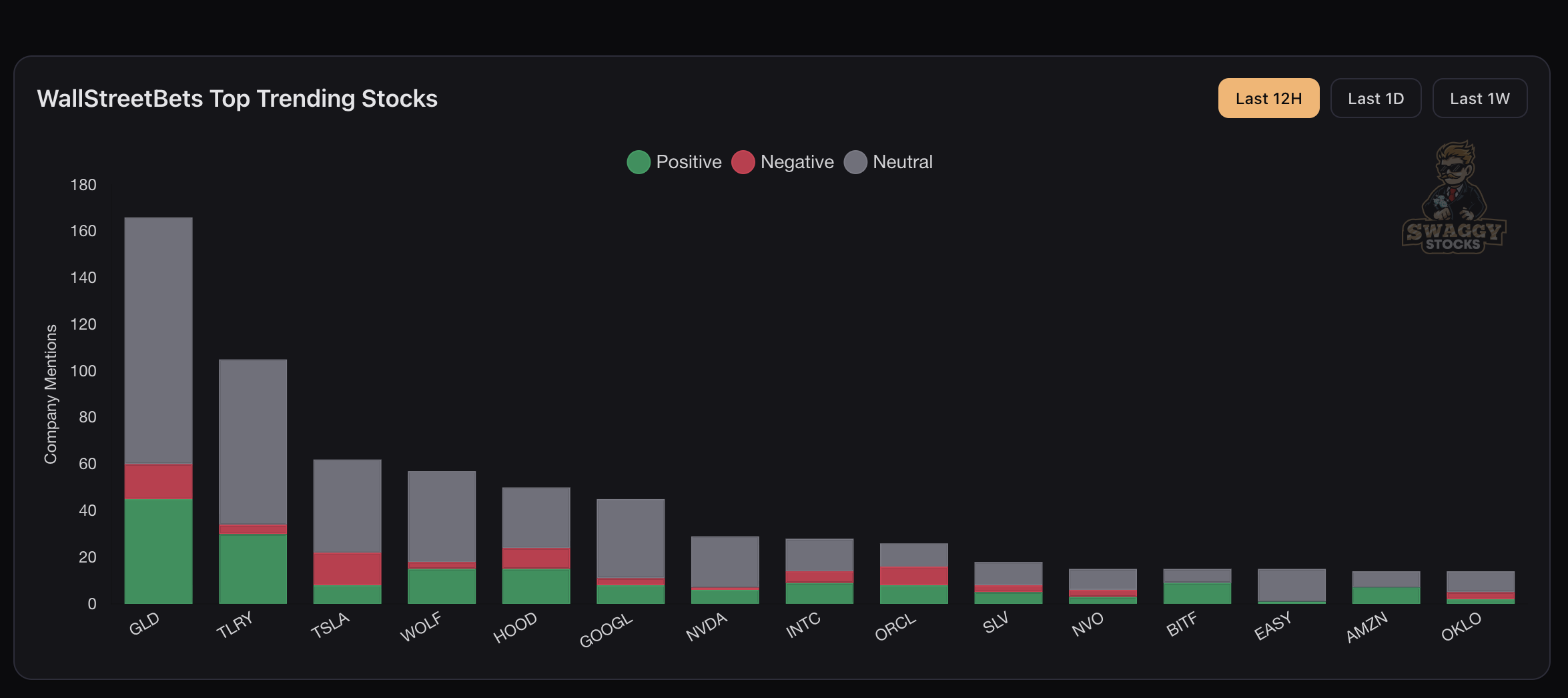Click the HOOD negative red bar segment
1568x698 pixels.
536,559
